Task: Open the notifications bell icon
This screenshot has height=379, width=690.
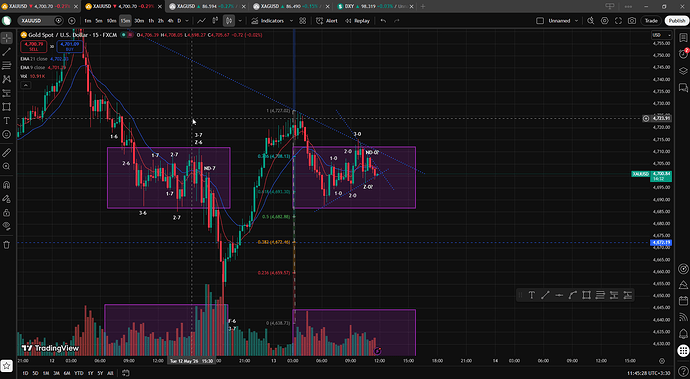Action: point(683,333)
